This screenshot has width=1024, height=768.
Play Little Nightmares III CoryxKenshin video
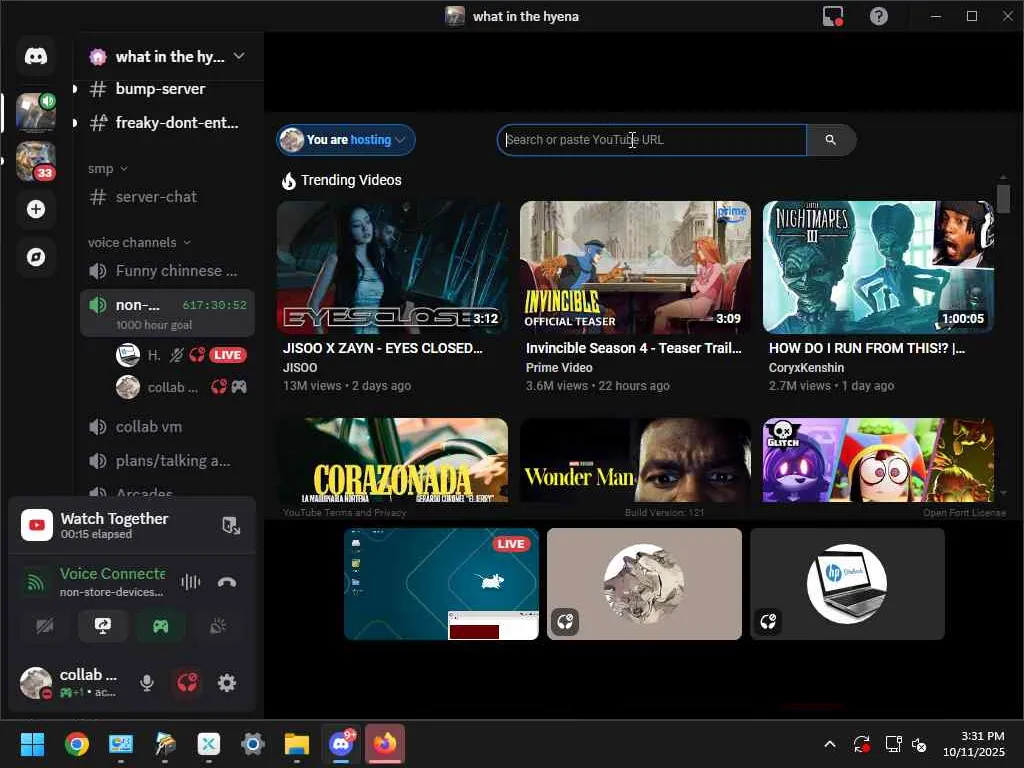coord(878,267)
